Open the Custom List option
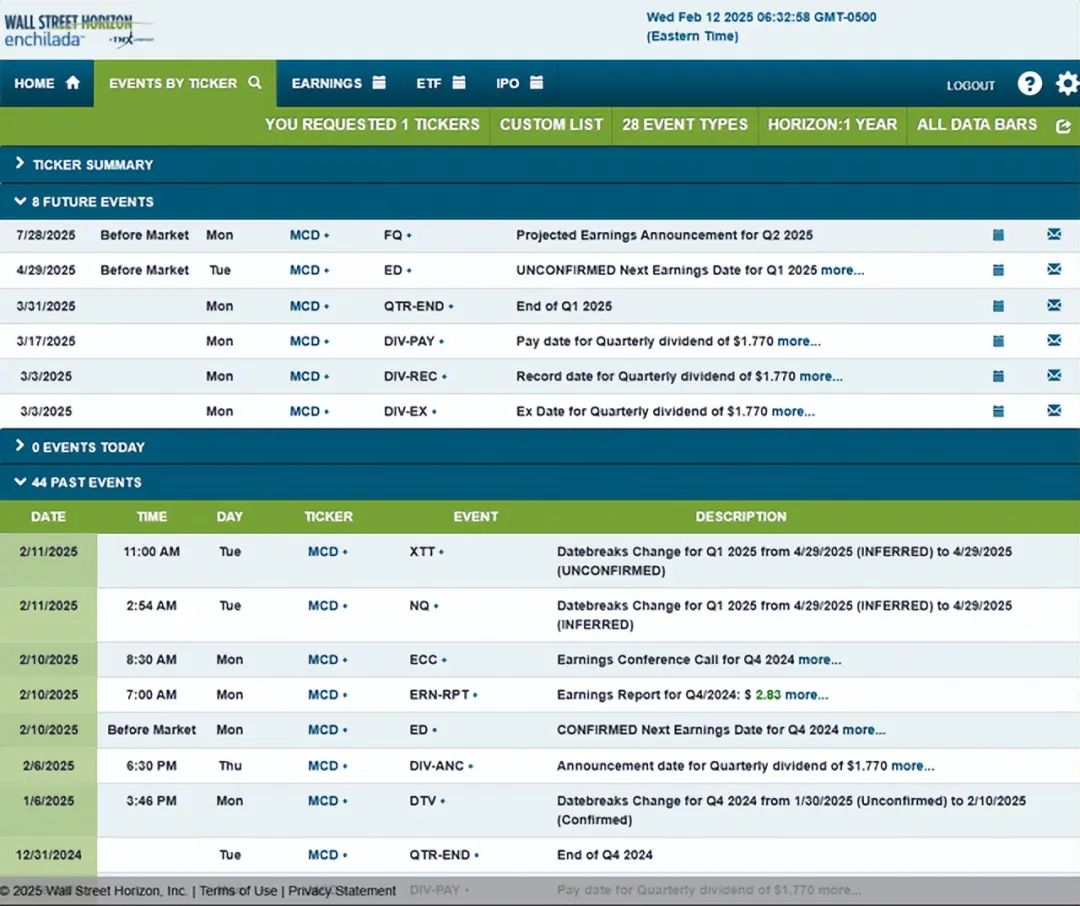This screenshot has width=1080, height=906. (x=551, y=125)
